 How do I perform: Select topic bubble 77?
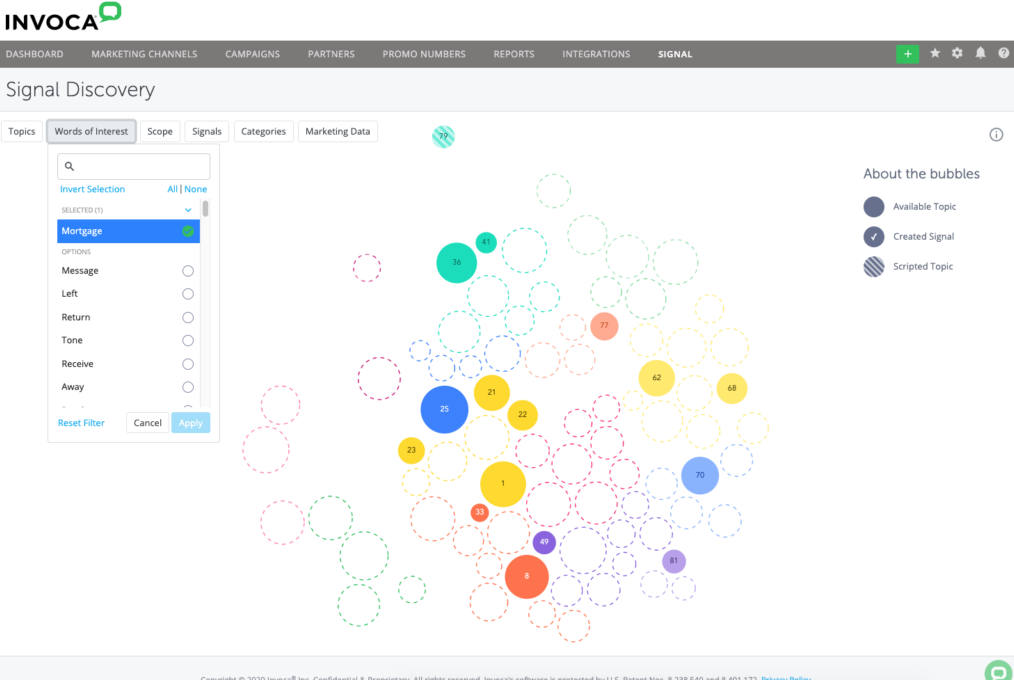(604, 326)
